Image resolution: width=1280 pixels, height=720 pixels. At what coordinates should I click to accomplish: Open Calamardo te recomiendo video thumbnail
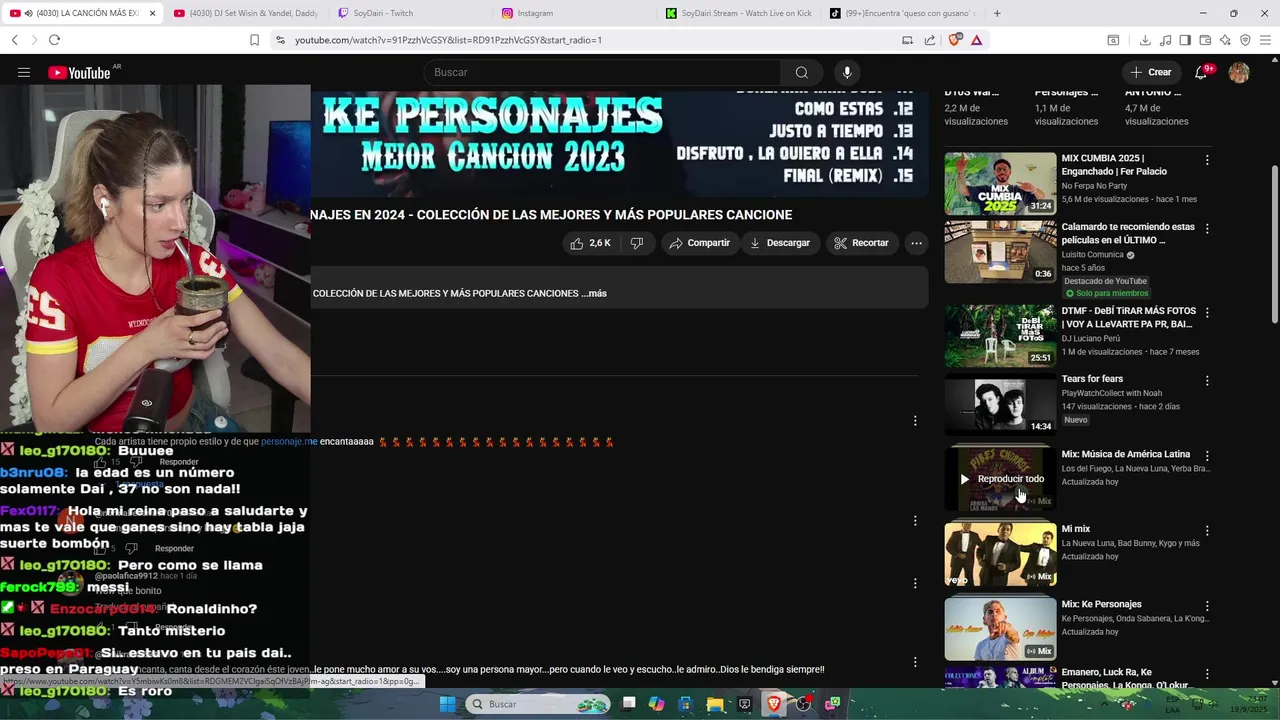1000,251
